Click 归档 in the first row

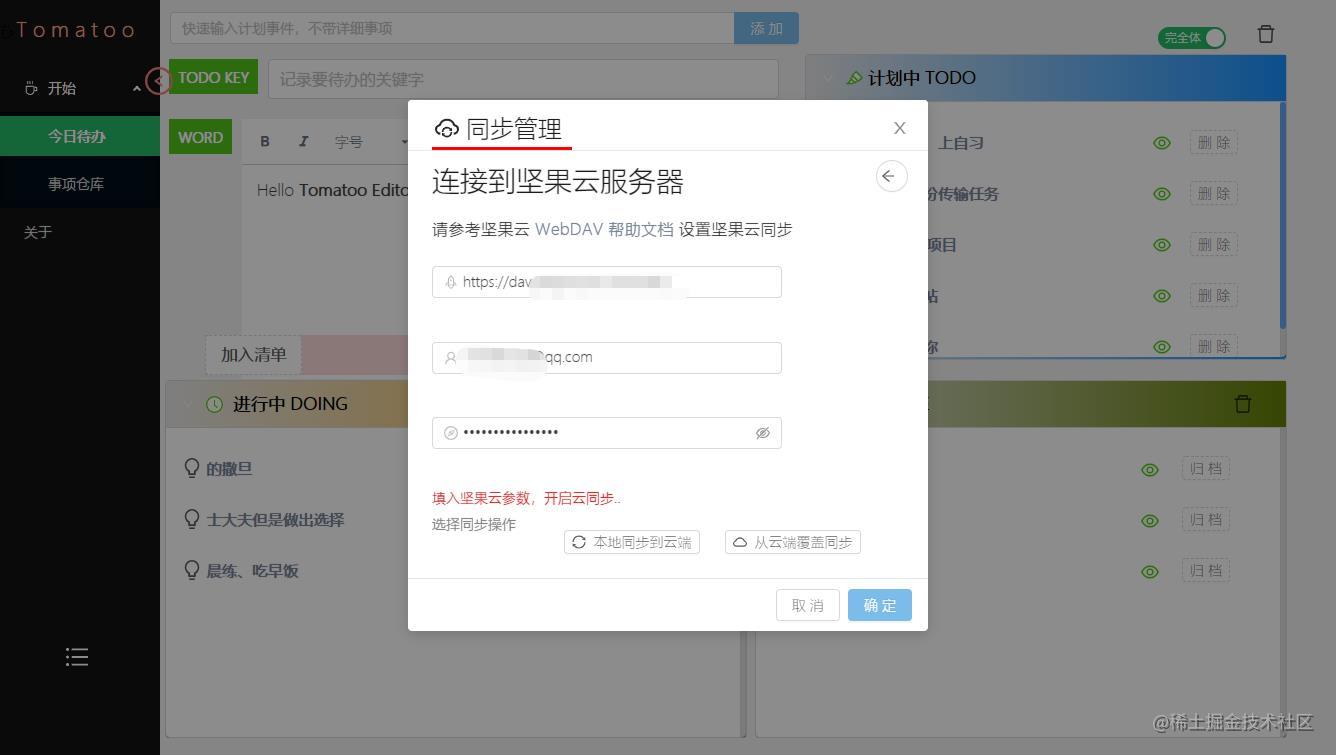pyautogui.click(x=1206, y=469)
